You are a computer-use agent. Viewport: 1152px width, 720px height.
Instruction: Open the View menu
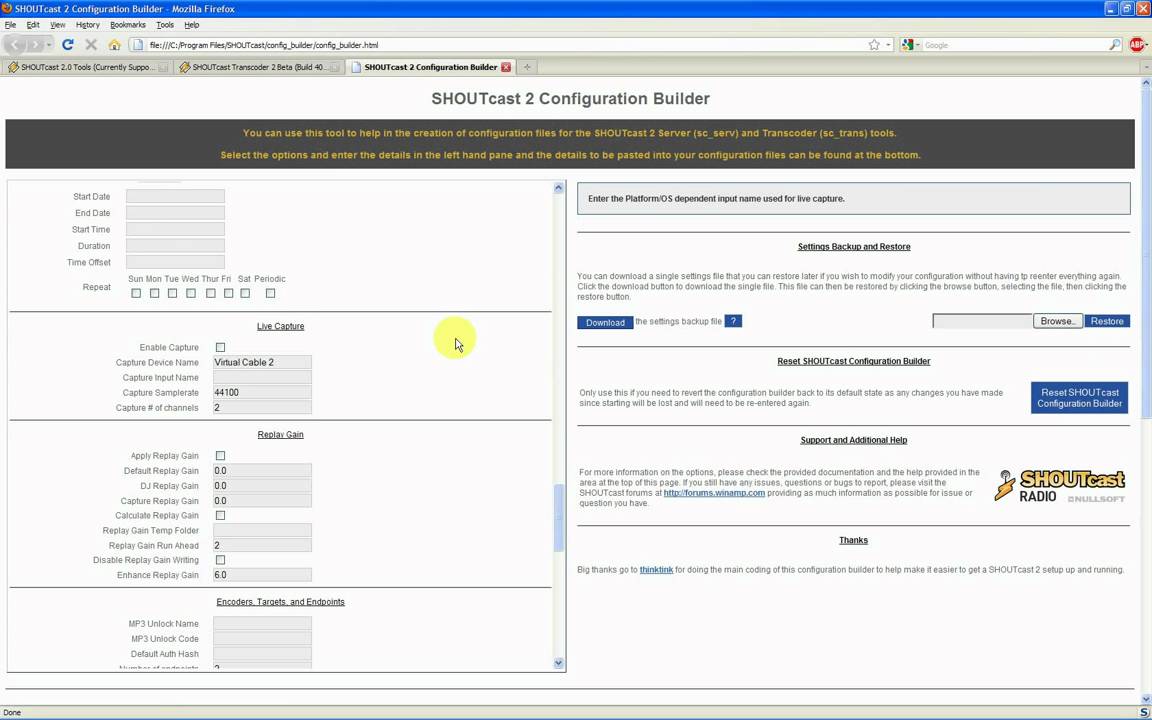coord(57,25)
